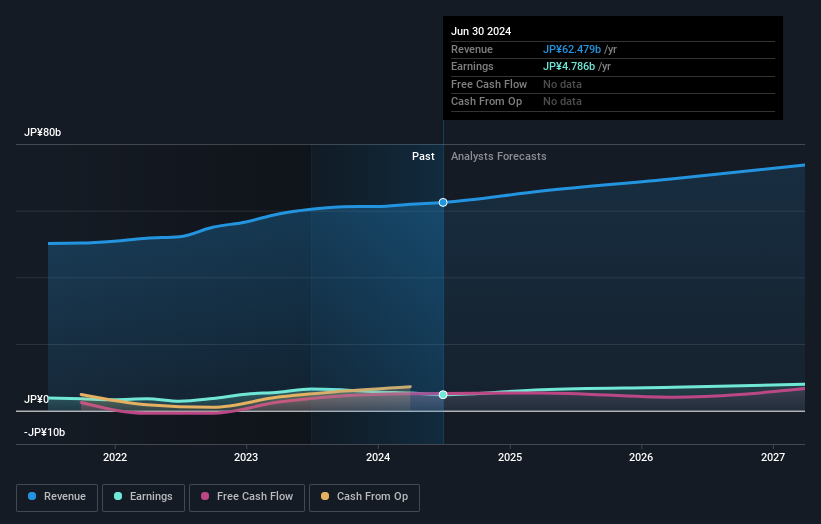Click the 2027 x-axis label
821x524 pixels.
(773, 458)
